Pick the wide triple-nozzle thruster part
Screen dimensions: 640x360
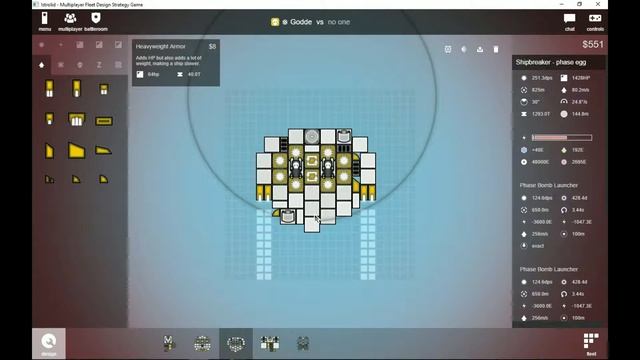(x=76, y=120)
